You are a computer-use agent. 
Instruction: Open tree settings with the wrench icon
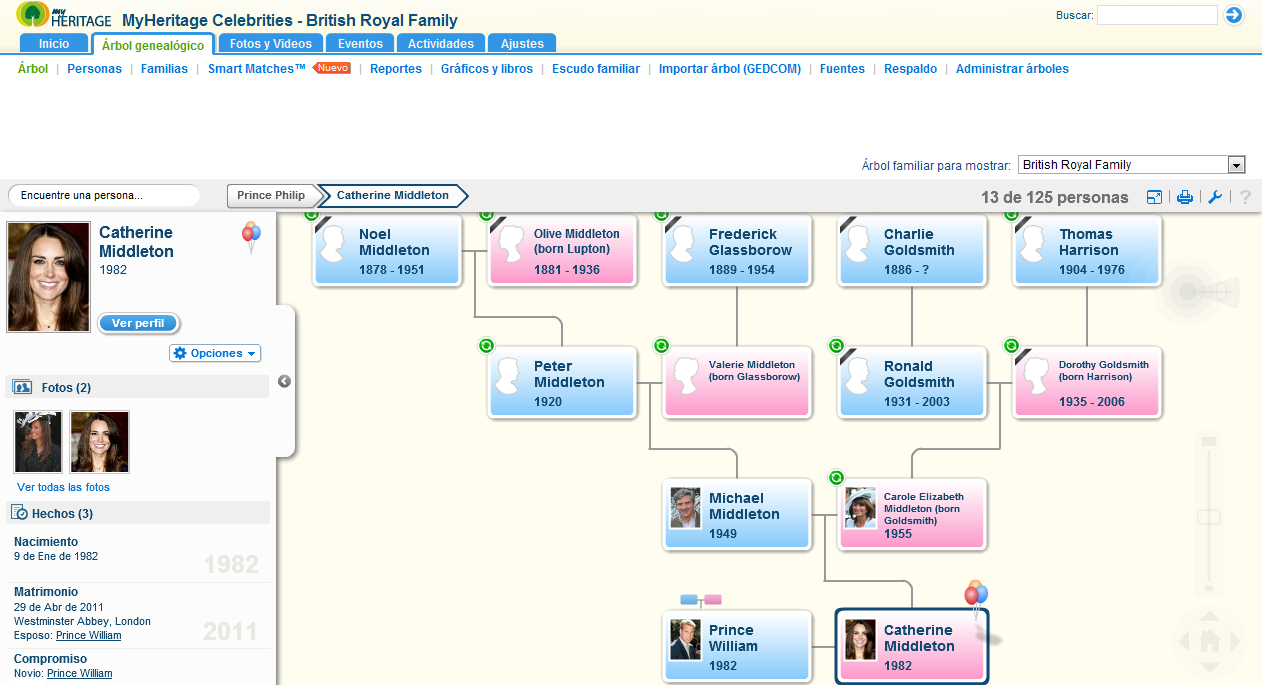[x=1216, y=197]
